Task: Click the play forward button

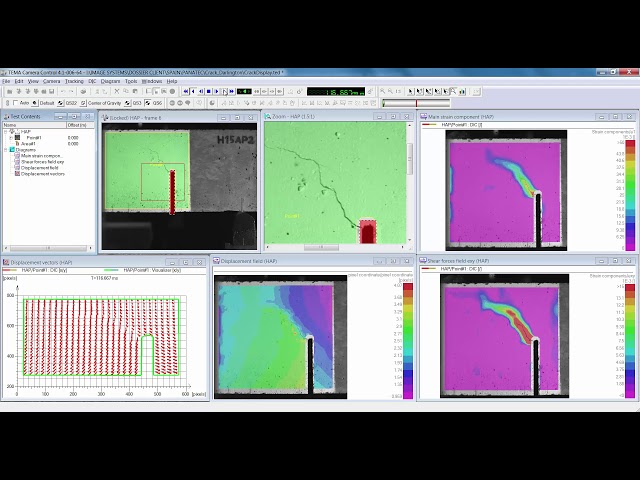Action: (x=216, y=91)
